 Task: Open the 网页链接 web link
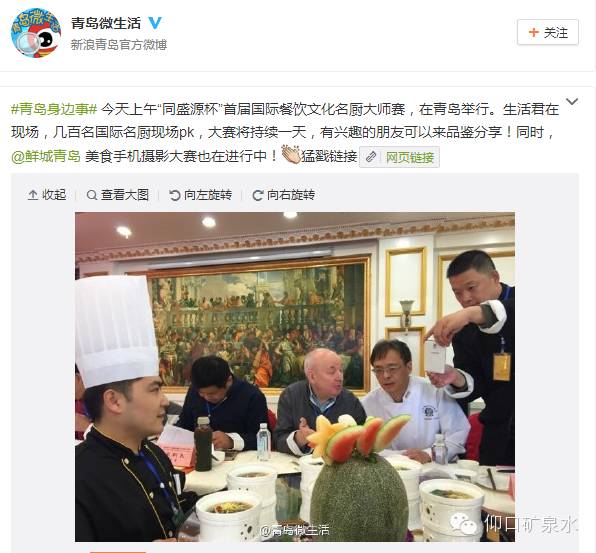click(x=410, y=157)
